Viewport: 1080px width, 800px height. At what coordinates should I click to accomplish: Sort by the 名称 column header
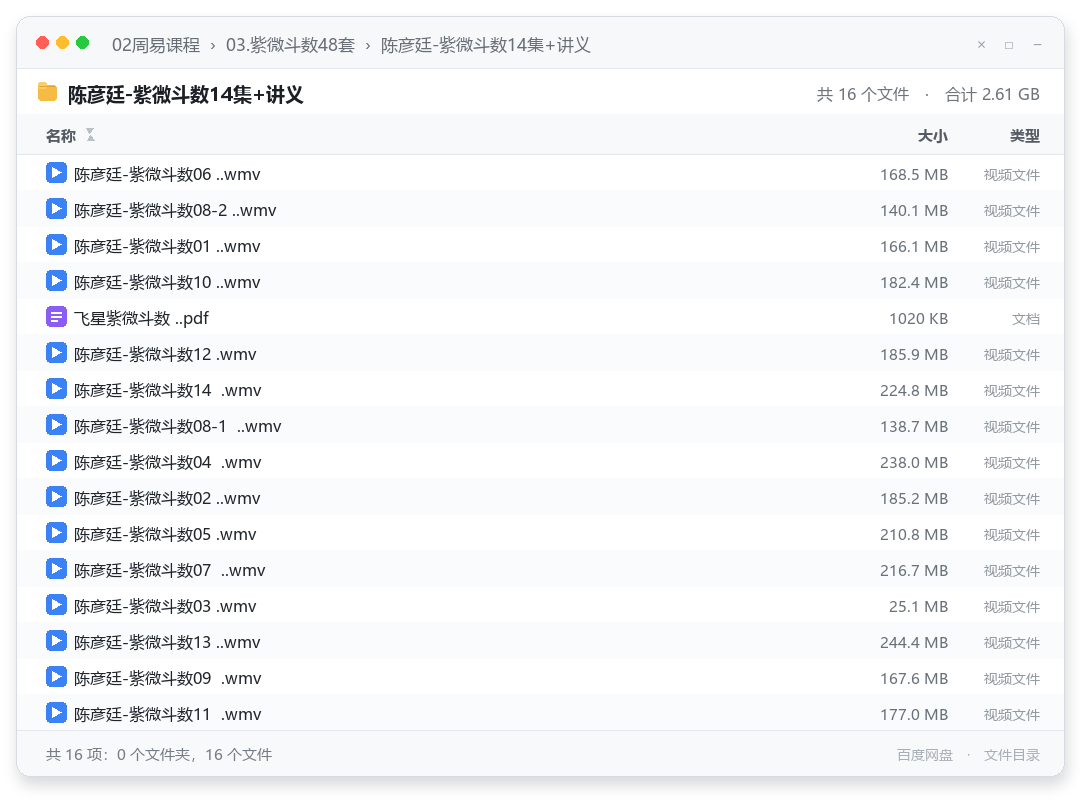coord(61,136)
